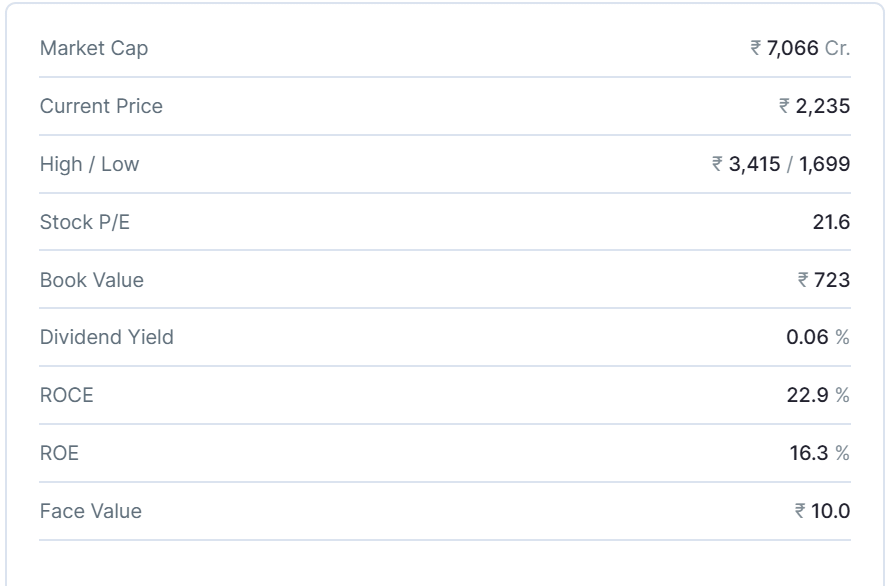Image resolution: width=892 pixels, height=586 pixels.
Task: Select the 10.0 face value figure
Action: pos(830,511)
